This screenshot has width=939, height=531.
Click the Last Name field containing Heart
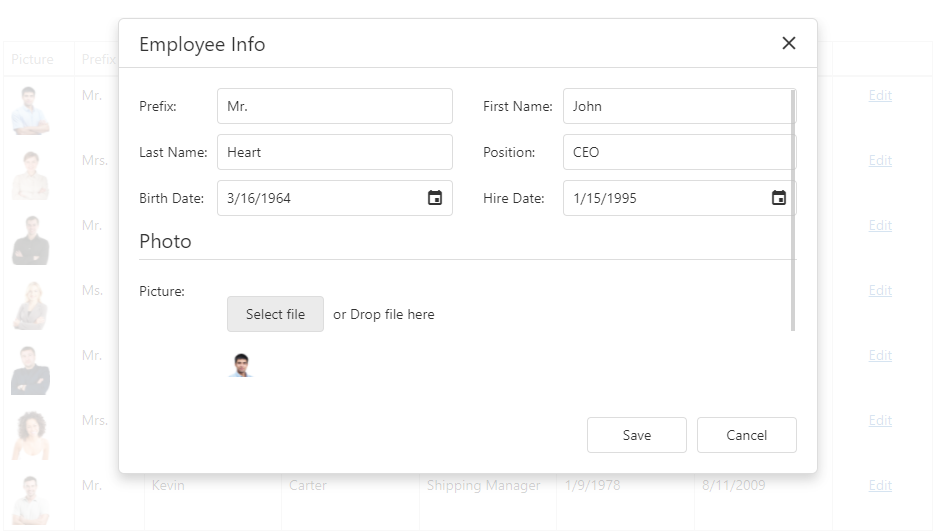click(335, 152)
